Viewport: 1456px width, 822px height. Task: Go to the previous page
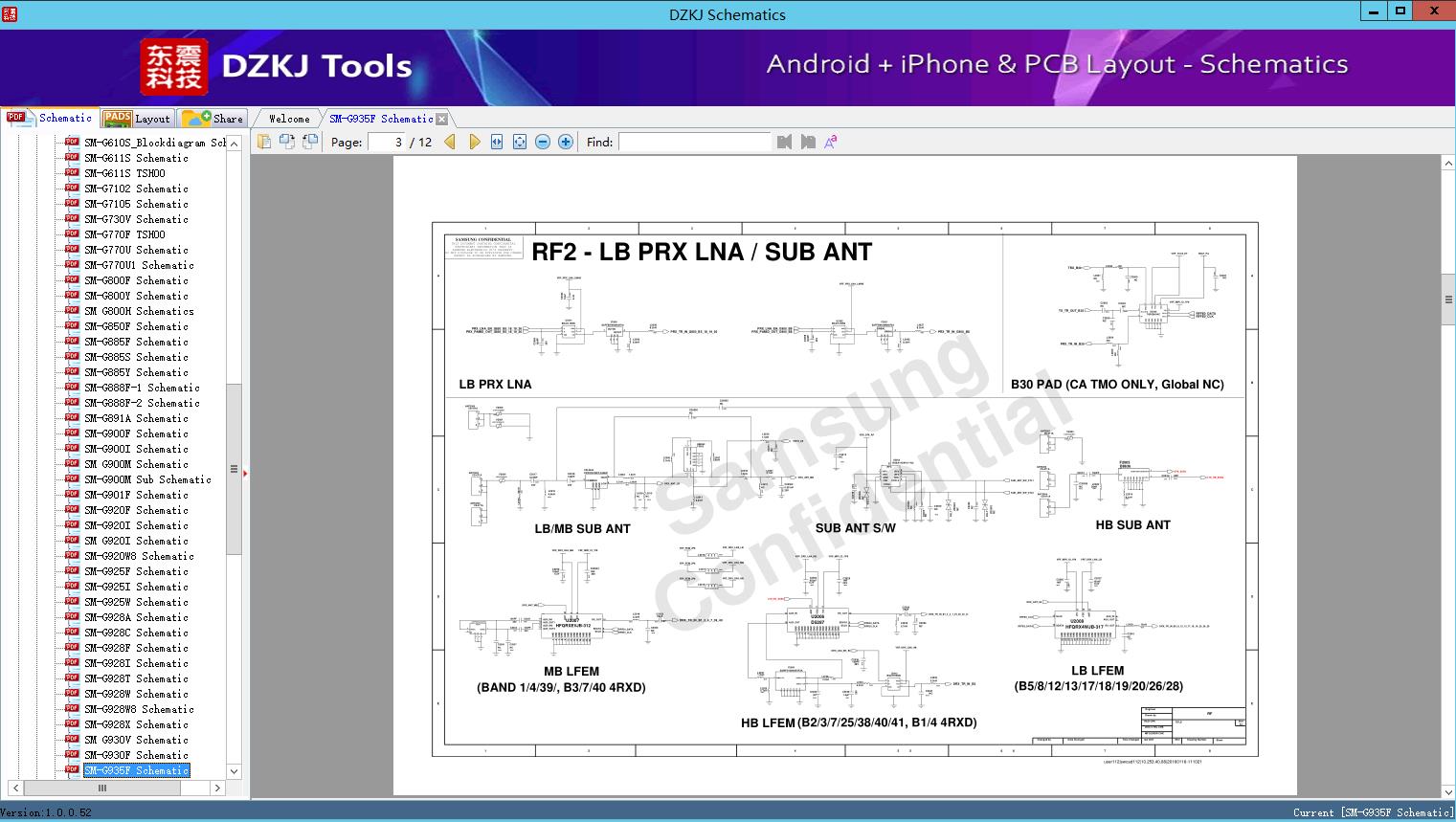coord(450,142)
